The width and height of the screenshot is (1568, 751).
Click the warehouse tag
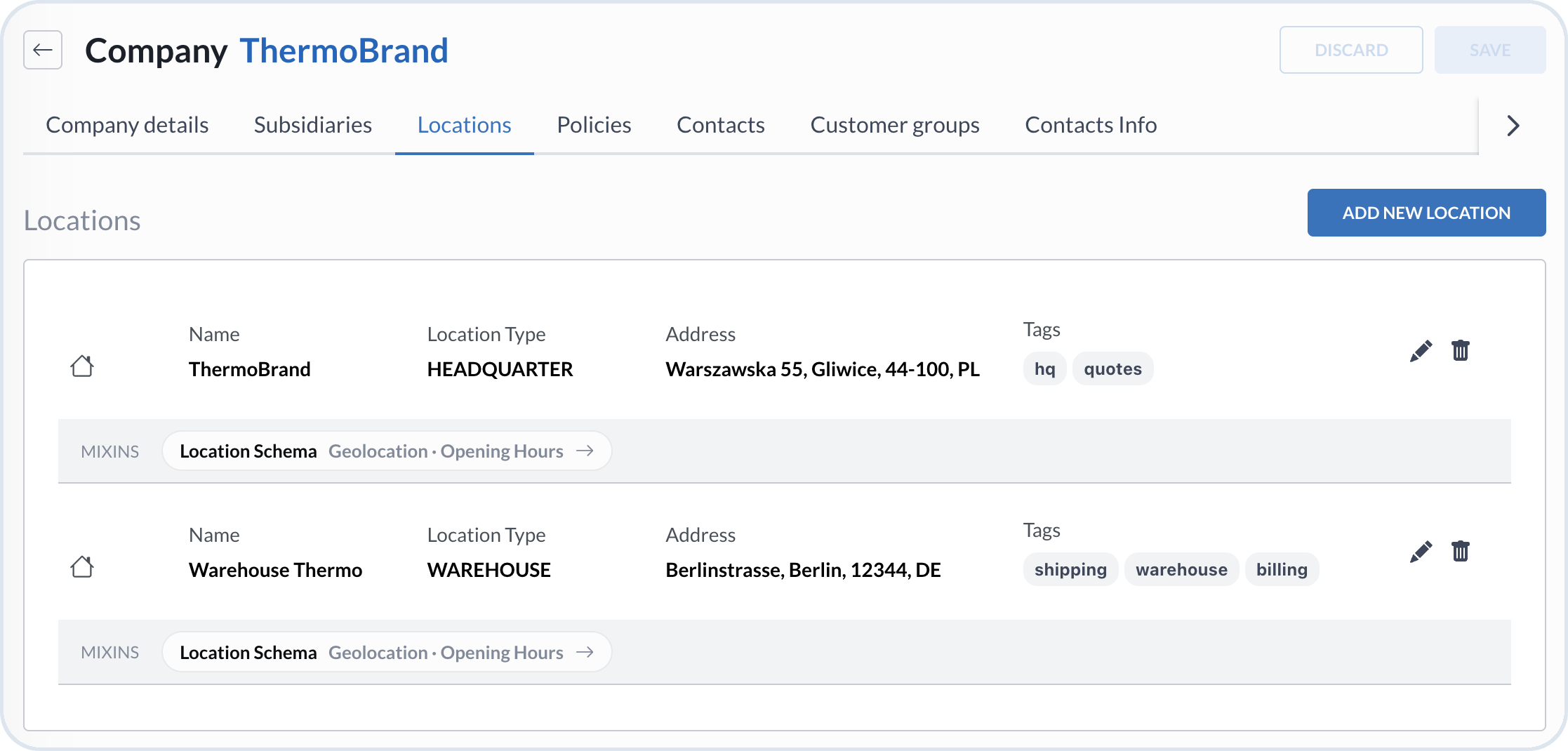coord(1181,569)
